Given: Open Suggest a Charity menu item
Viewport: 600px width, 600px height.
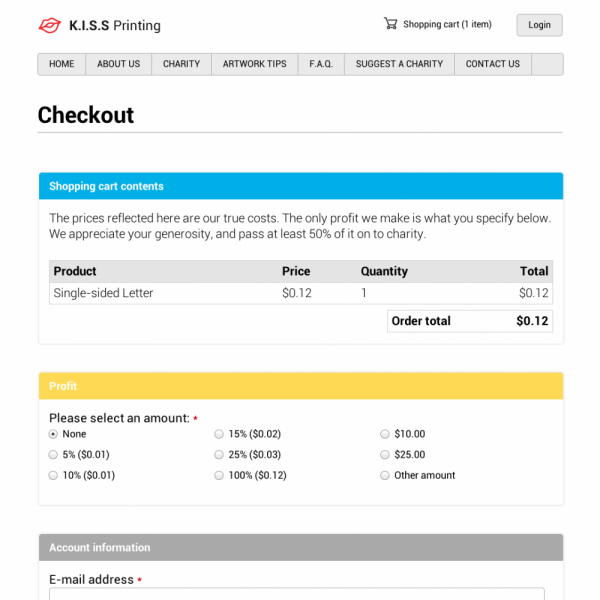Looking at the screenshot, I should click(x=399, y=64).
